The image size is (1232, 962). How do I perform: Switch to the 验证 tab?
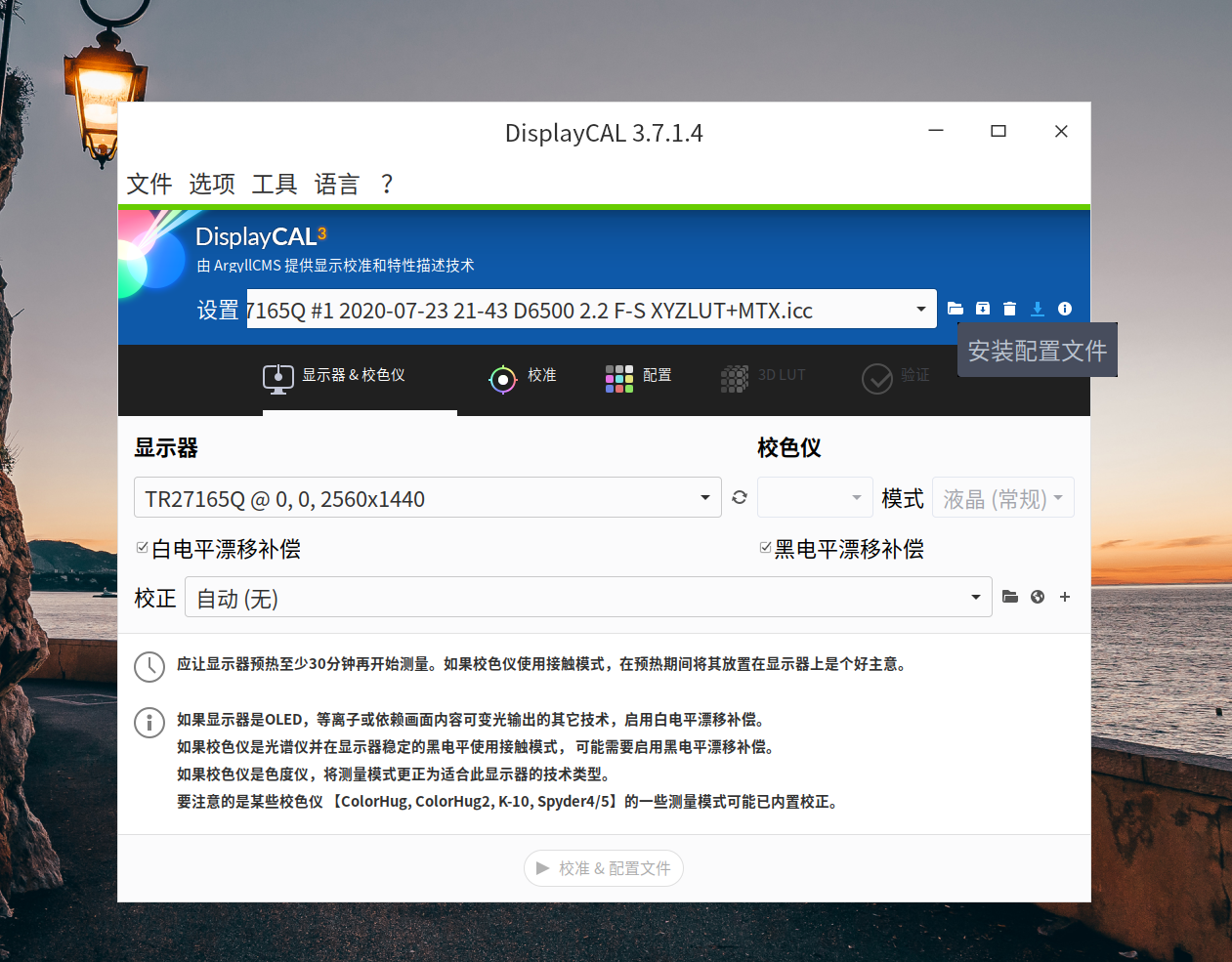(x=896, y=377)
